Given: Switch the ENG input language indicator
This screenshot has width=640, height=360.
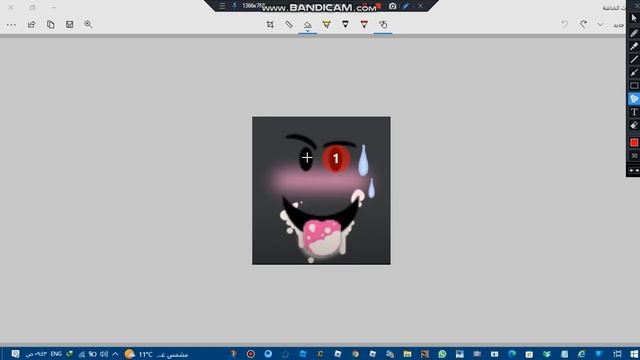Looking at the screenshot, I should [56, 354].
